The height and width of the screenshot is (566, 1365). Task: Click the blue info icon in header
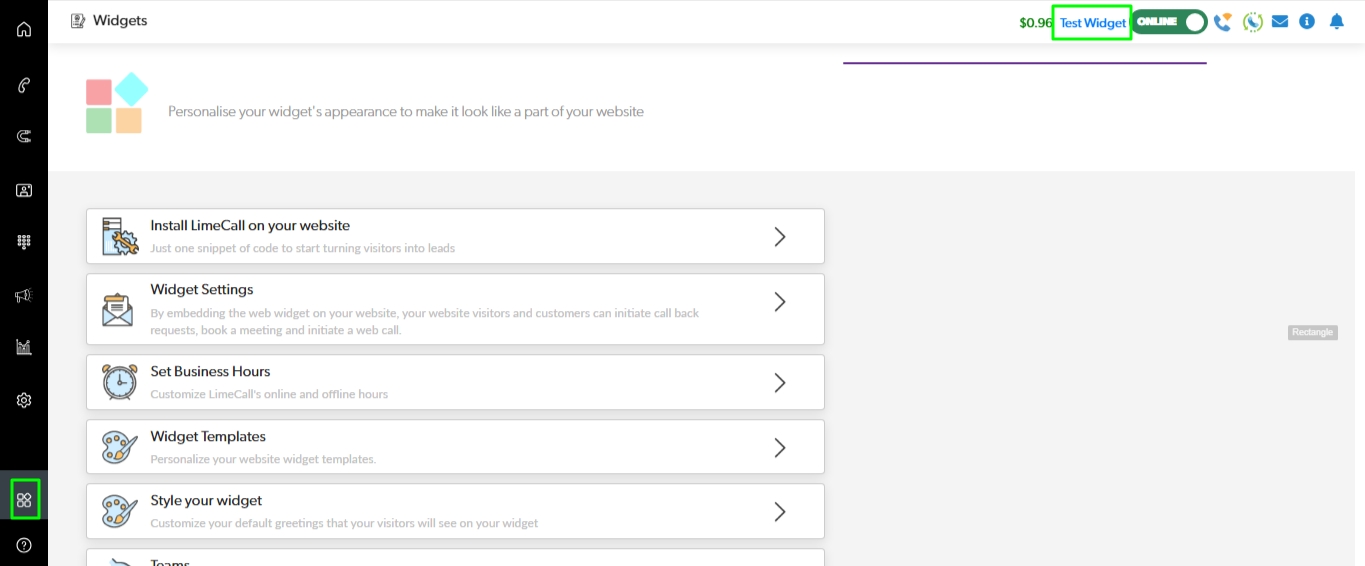pyautogui.click(x=1307, y=21)
